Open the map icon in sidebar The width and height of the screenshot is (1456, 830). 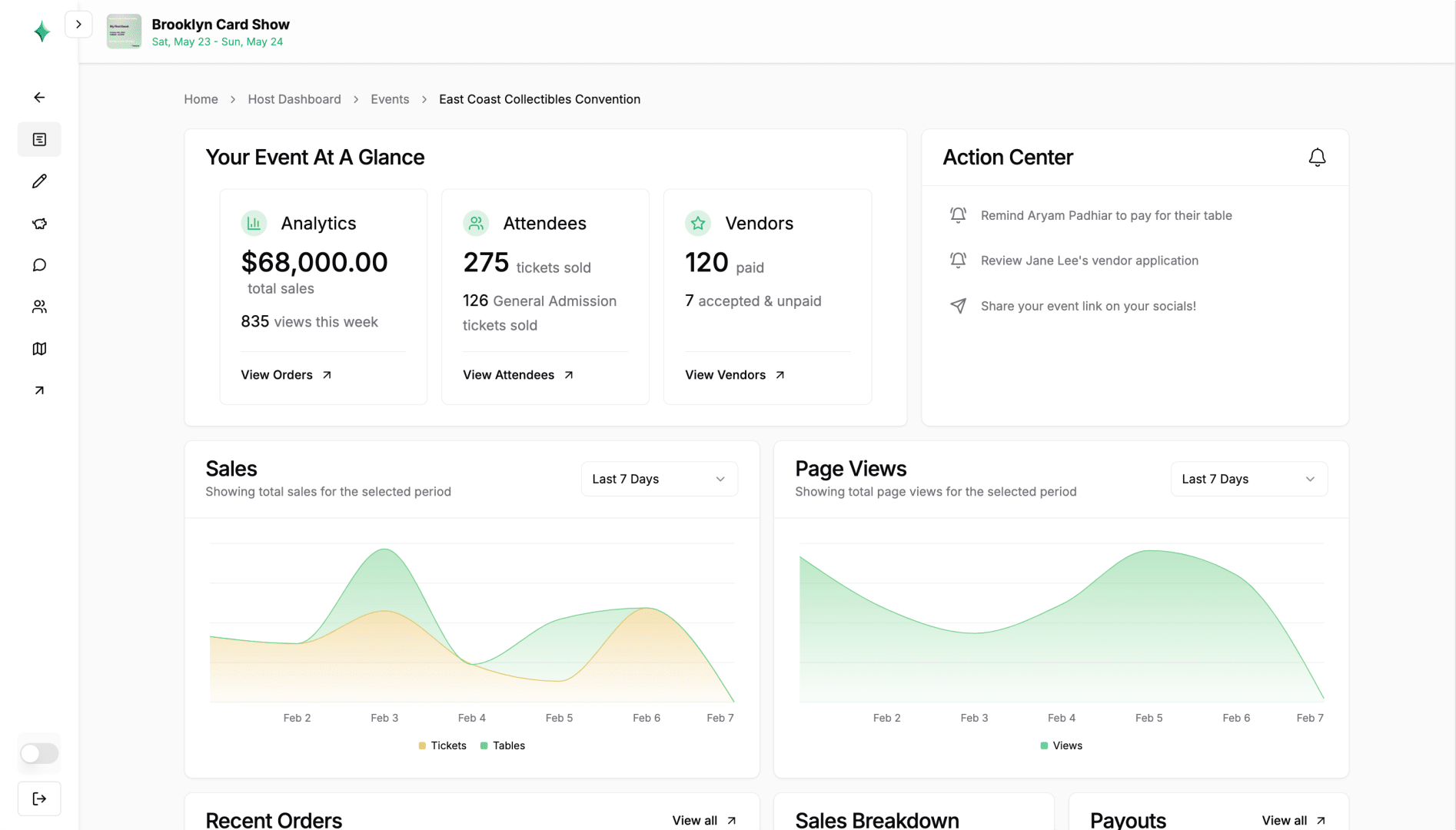click(x=39, y=349)
